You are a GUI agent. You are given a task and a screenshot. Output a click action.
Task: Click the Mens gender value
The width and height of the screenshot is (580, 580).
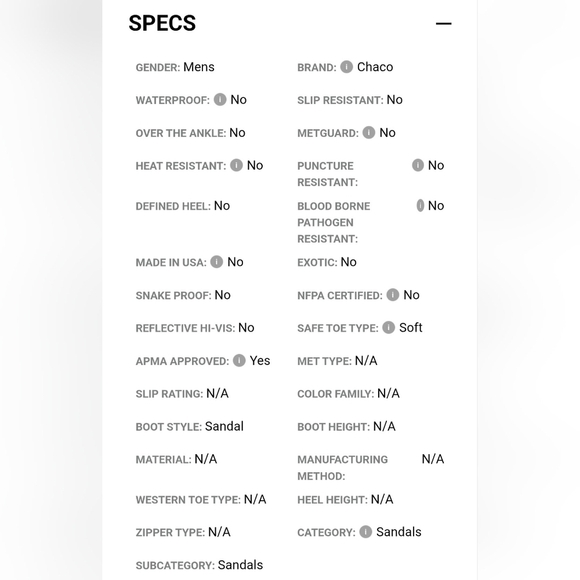199,67
